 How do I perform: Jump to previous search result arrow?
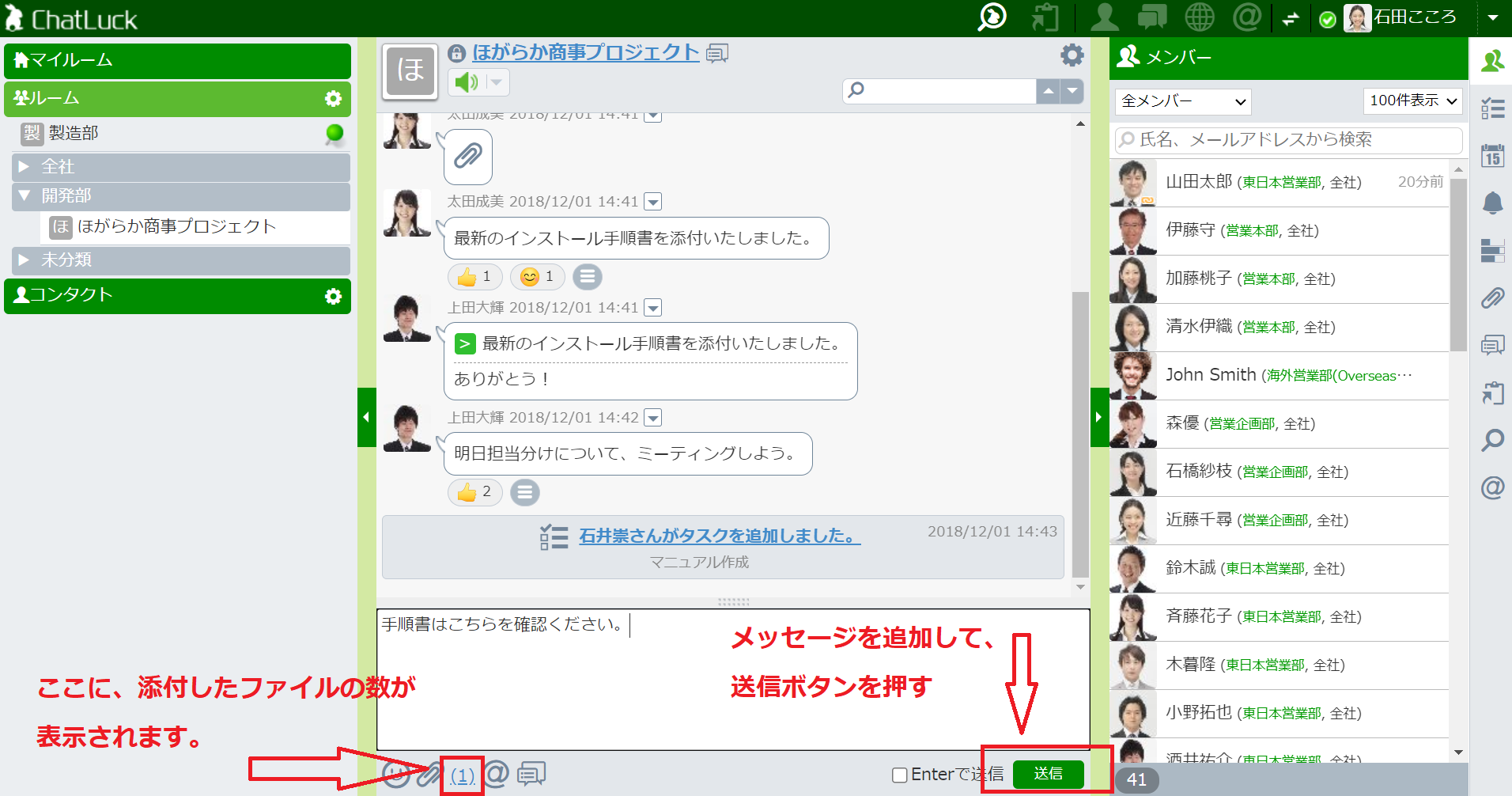click(1049, 91)
